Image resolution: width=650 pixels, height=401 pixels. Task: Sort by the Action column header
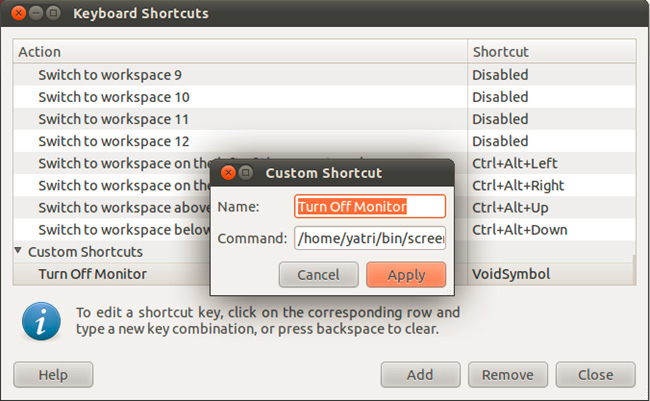coord(240,51)
